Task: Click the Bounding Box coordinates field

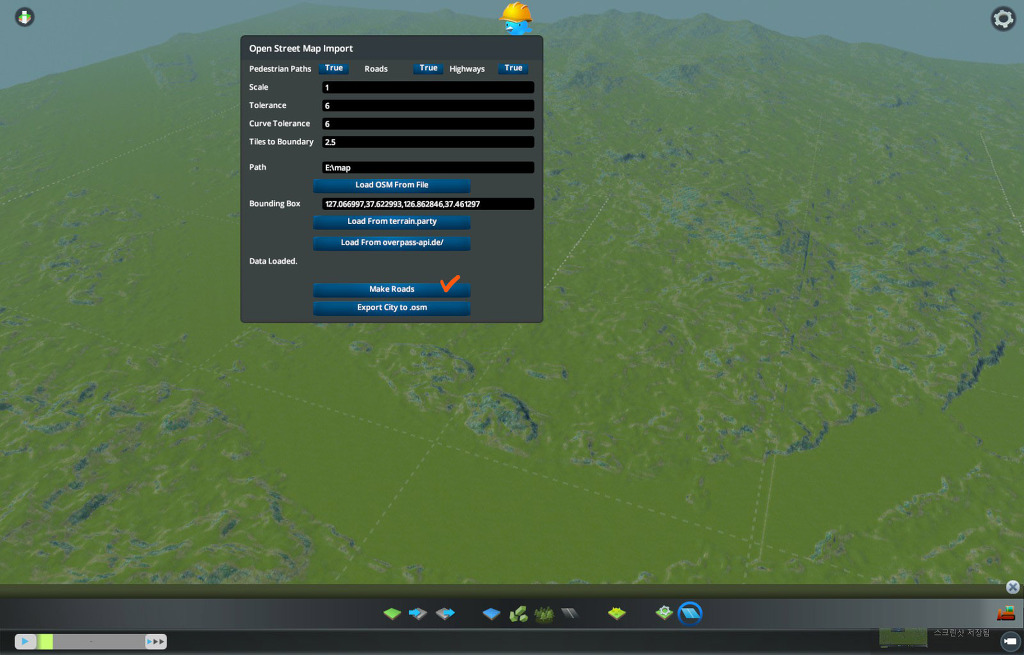Action: (428, 204)
